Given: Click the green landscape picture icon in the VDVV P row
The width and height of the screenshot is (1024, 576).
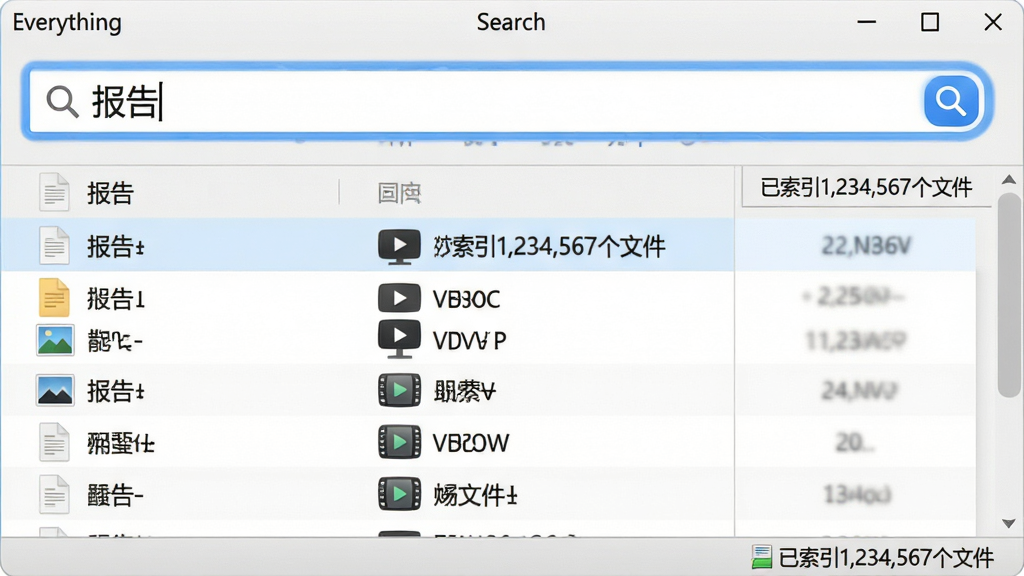Looking at the screenshot, I should click(55, 340).
